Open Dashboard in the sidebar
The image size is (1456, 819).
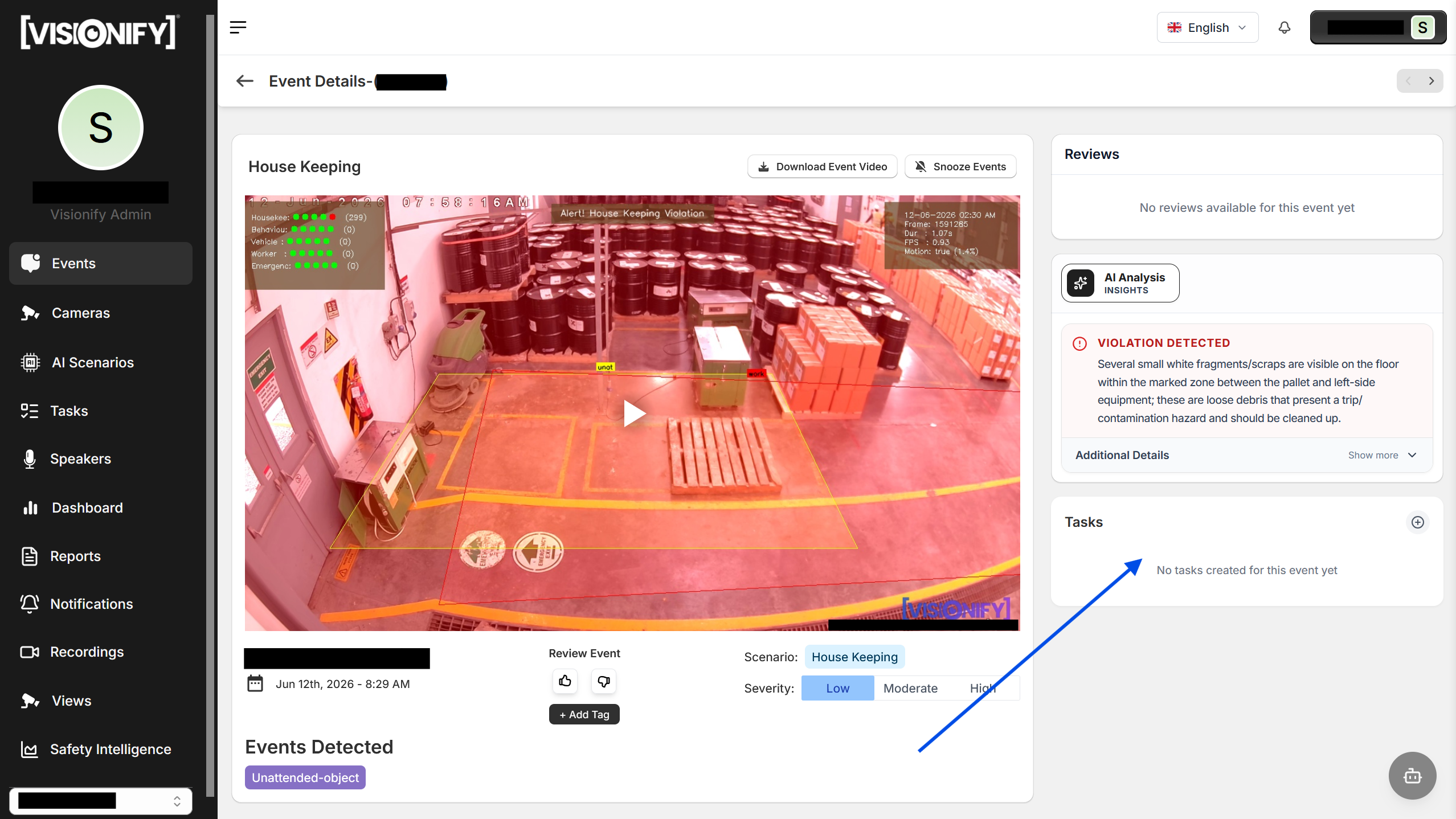[101, 507]
